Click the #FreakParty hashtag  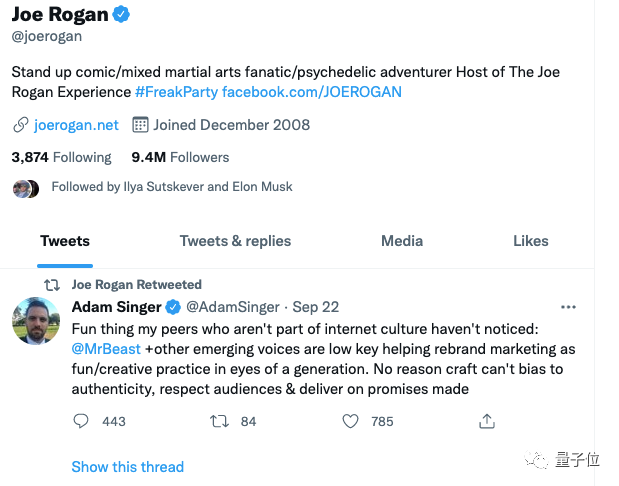[176, 92]
